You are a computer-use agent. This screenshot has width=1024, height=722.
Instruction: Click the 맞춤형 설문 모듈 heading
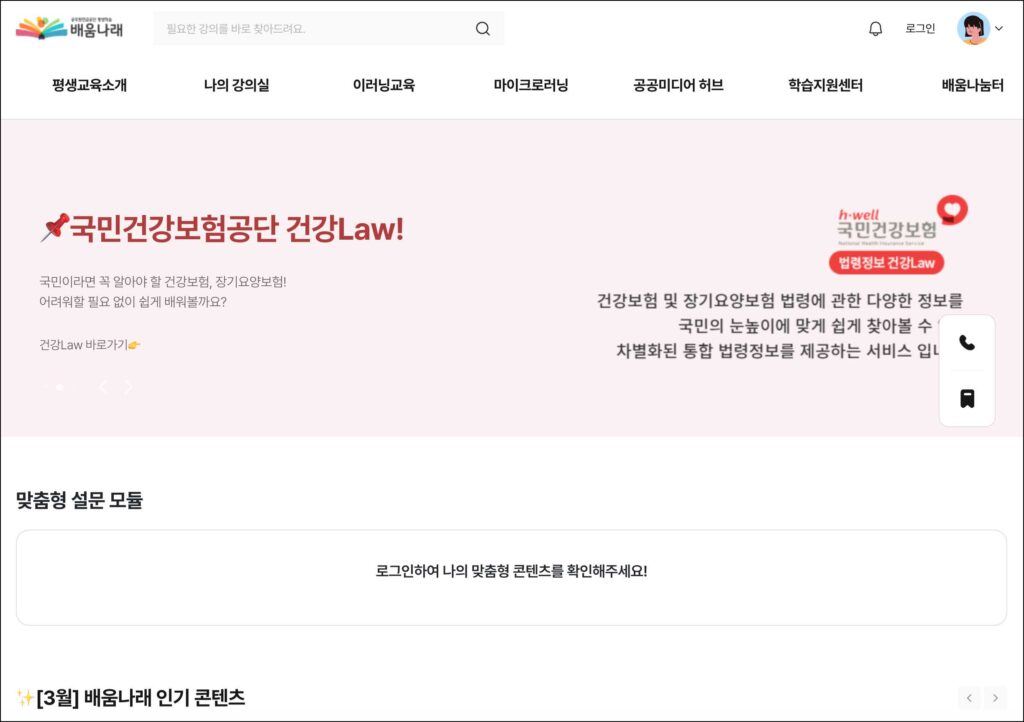pyautogui.click(x=79, y=500)
